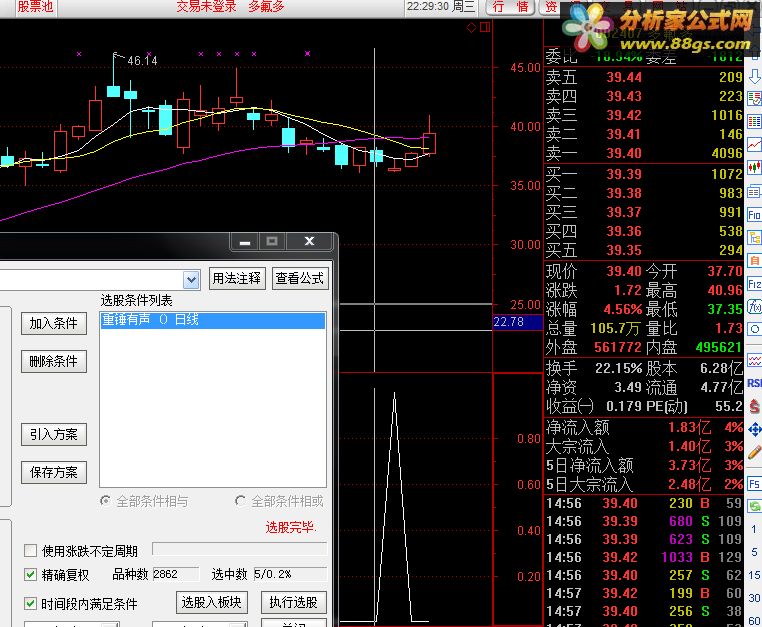The width and height of the screenshot is (762, 627).
Task: Select the 5-minute period button
Action: [754, 552]
